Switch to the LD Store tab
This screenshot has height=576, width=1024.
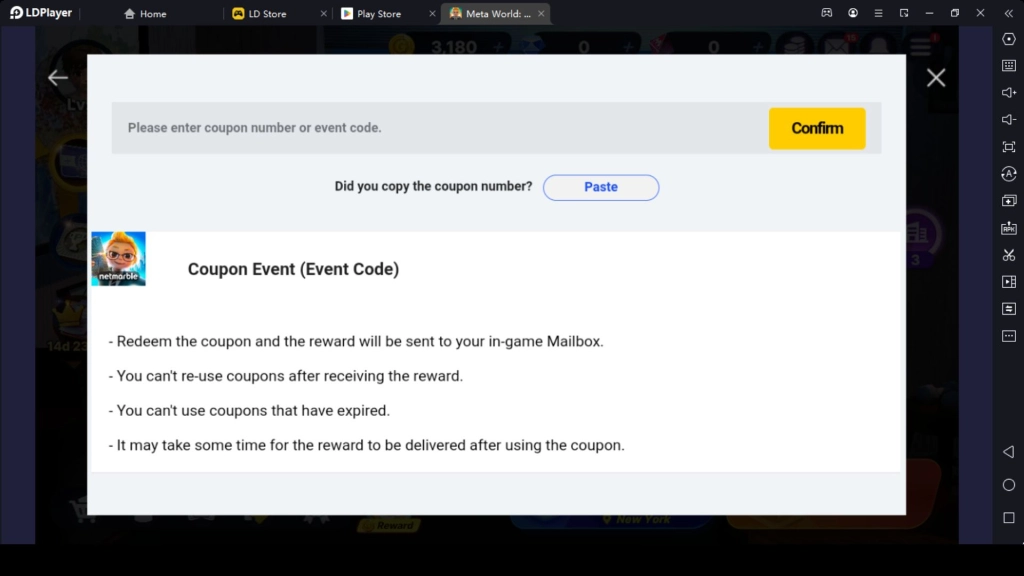pos(259,13)
